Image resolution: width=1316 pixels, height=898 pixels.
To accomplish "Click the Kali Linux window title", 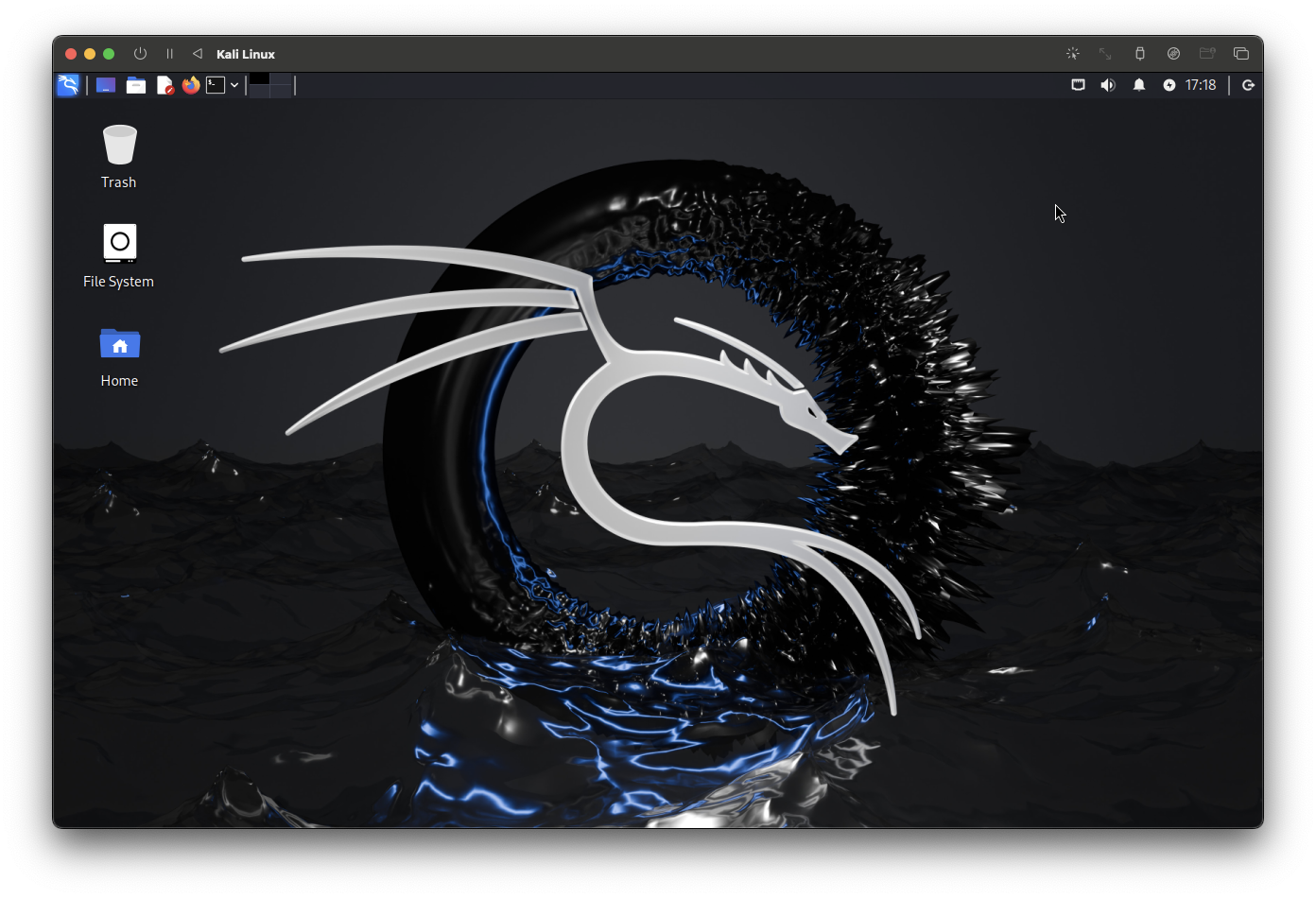I will pyautogui.click(x=245, y=54).
